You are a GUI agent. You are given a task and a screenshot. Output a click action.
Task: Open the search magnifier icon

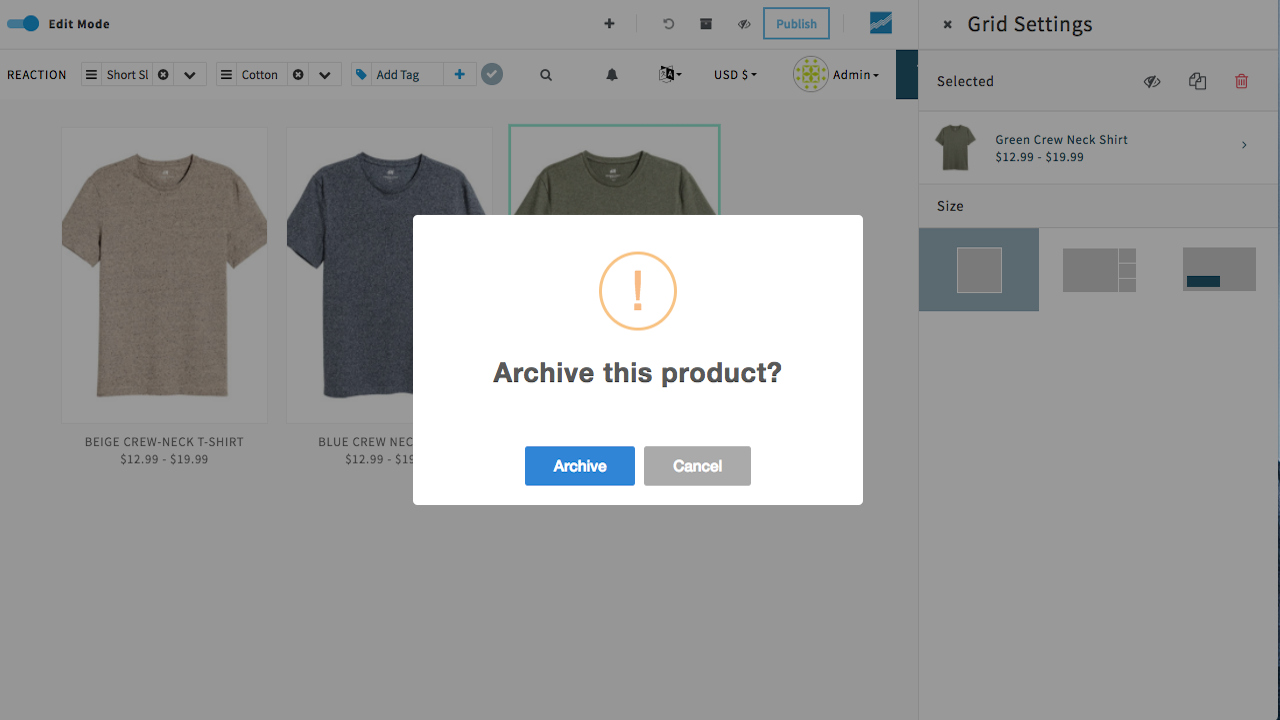tap(546, 75)
